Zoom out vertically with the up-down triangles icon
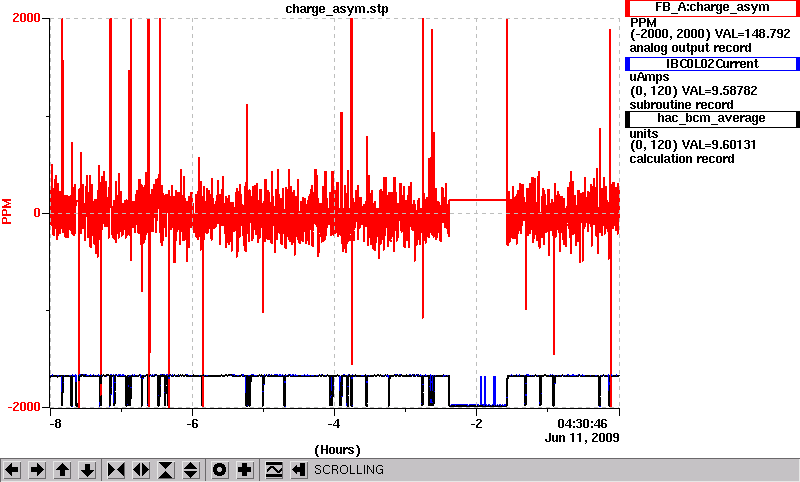This screenshot has width=800, height=482. click(x=191, y=470)
